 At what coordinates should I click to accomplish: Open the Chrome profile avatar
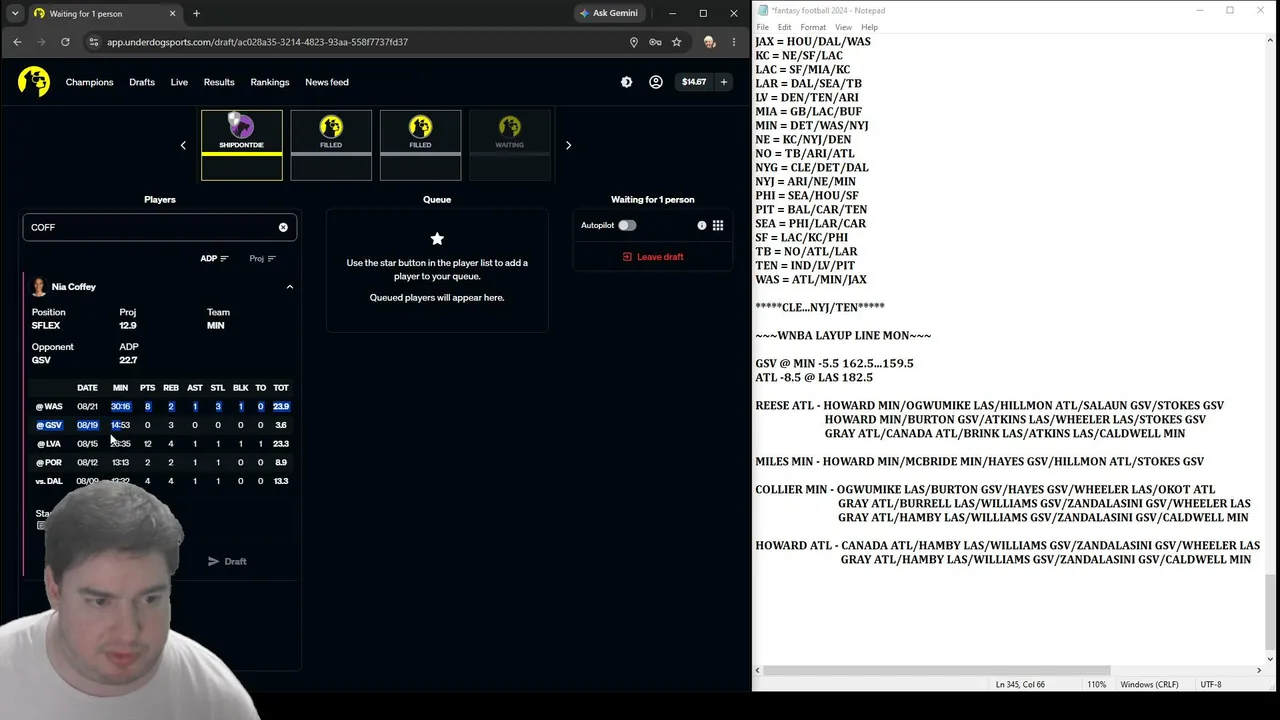[x=709, y=42]
